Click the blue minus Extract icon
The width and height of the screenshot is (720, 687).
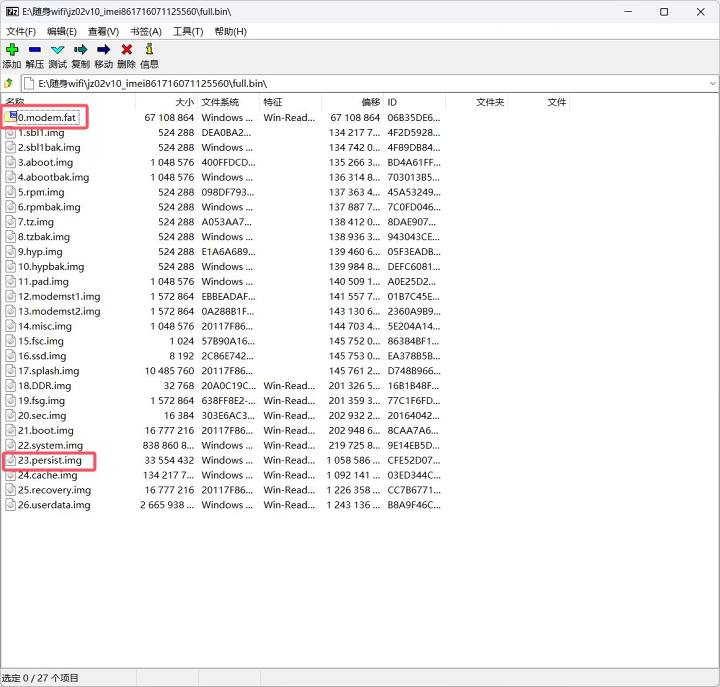tap(35, 49)
